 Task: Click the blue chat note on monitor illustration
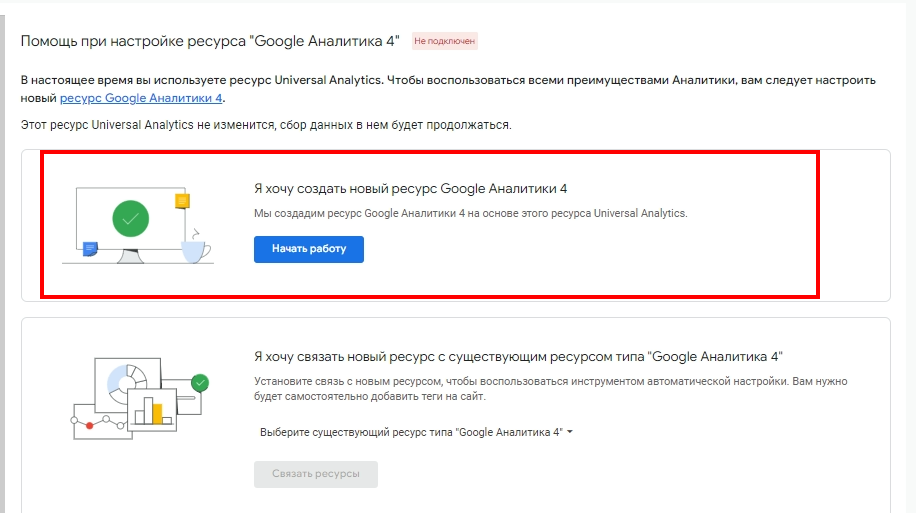click(x=90, y=248)
